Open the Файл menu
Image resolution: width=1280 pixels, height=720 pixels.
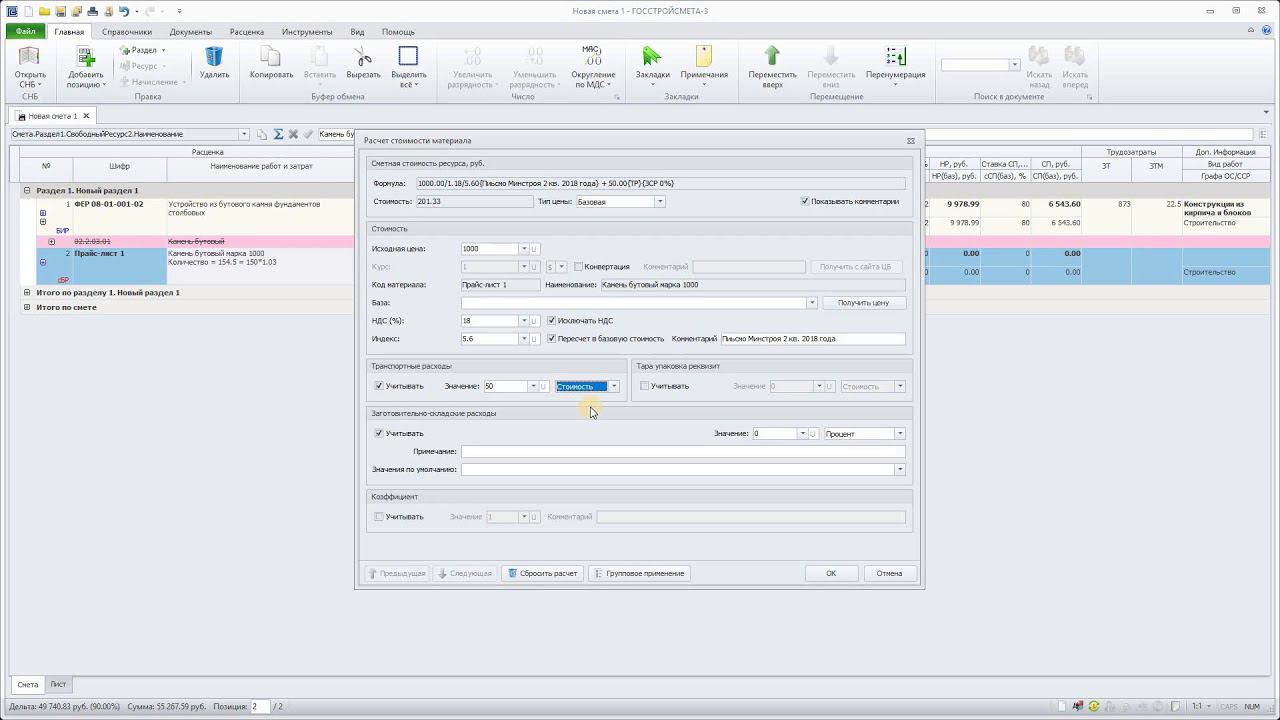(x=25, y=32)
